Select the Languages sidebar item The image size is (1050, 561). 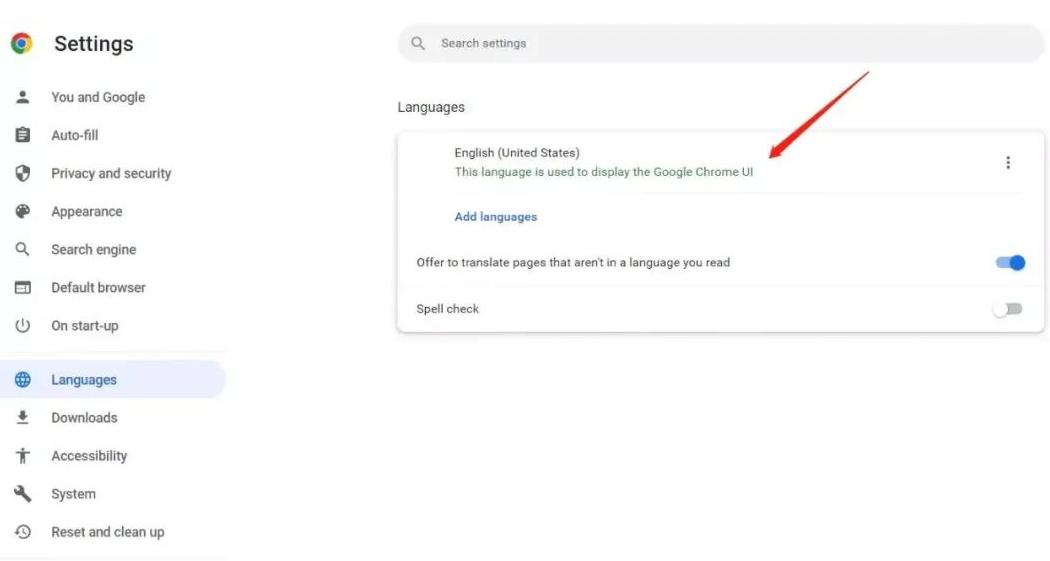pyautogui.click(x=112, y=380)
